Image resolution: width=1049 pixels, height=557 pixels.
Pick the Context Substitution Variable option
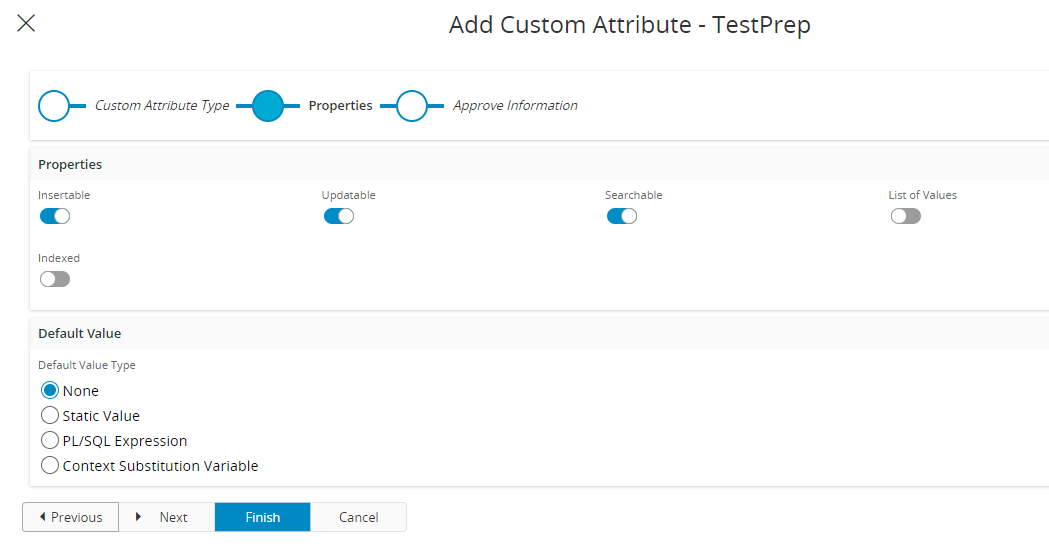(x=50, y=466)
